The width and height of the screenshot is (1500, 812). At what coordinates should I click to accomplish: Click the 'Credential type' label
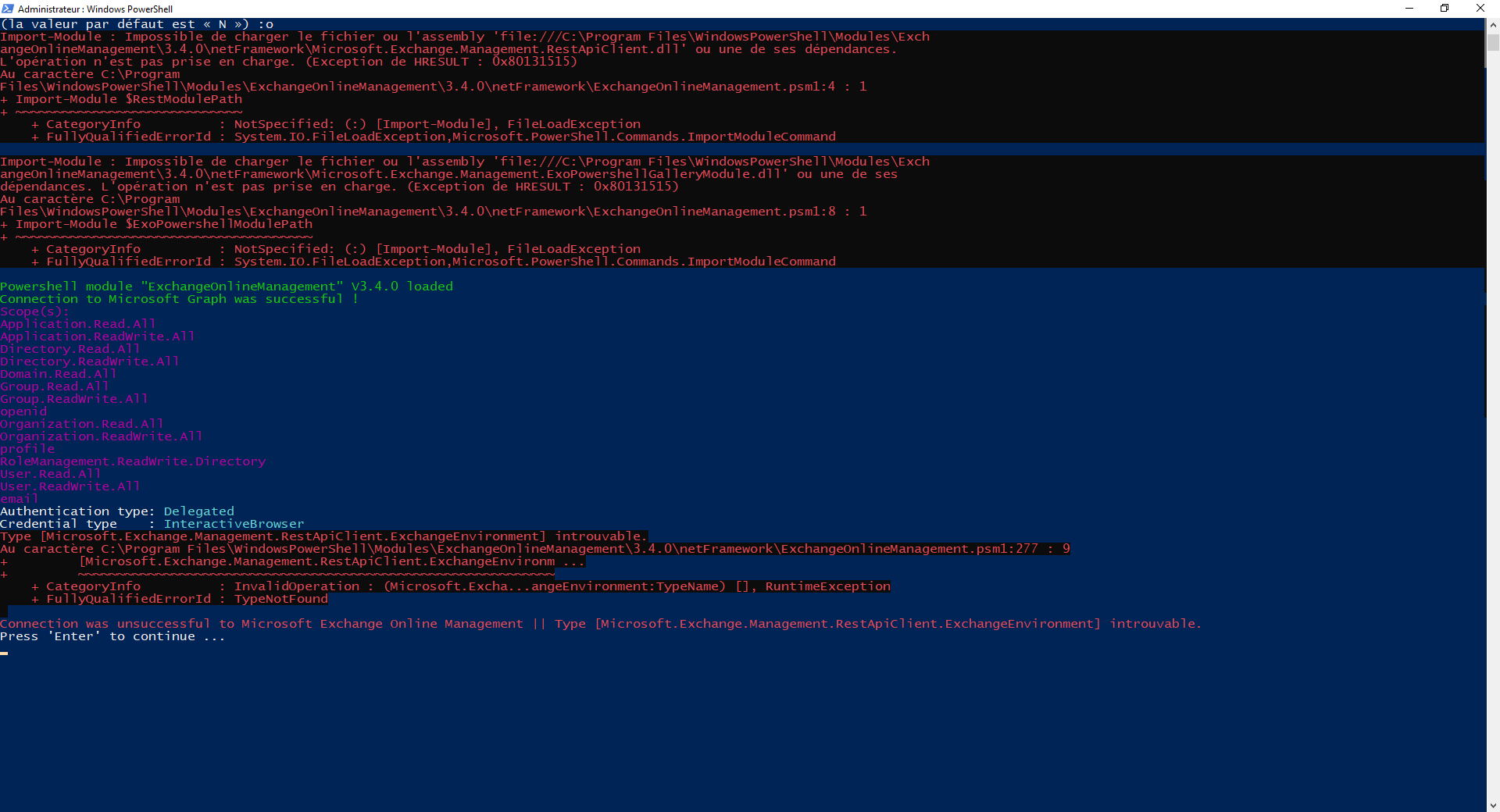coord(59,524)
